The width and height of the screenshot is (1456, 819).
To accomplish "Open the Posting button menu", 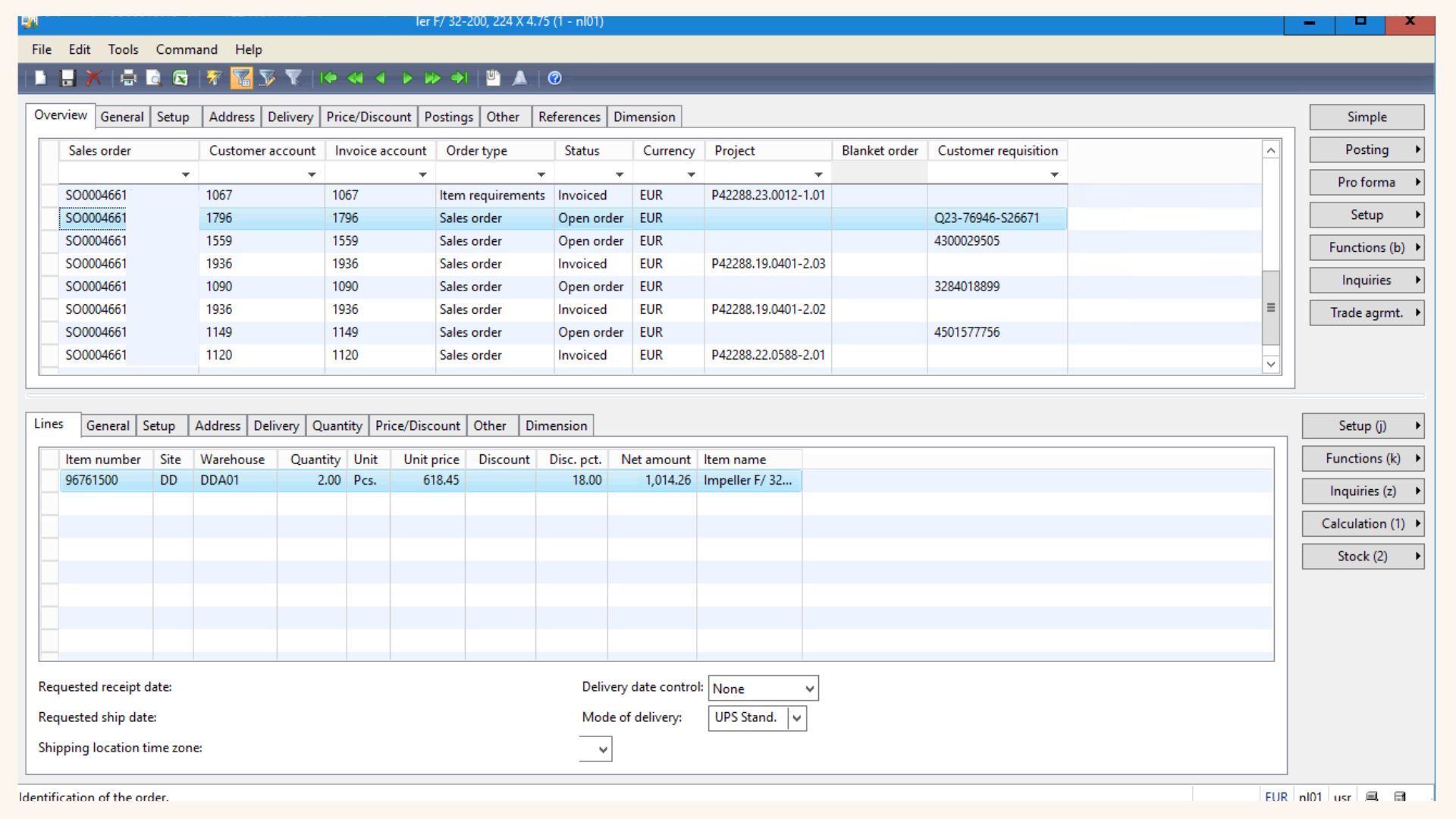I will click(x=1366, y=149).
